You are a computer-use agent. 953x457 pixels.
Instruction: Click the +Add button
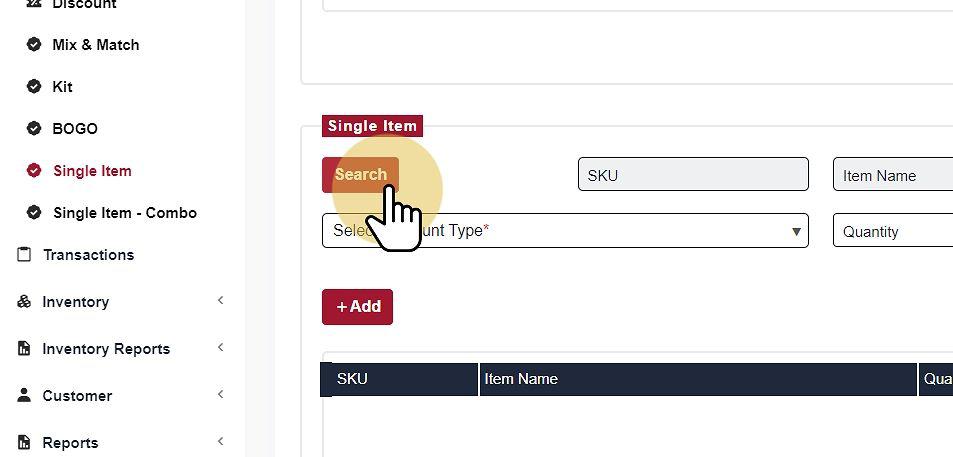357,307
